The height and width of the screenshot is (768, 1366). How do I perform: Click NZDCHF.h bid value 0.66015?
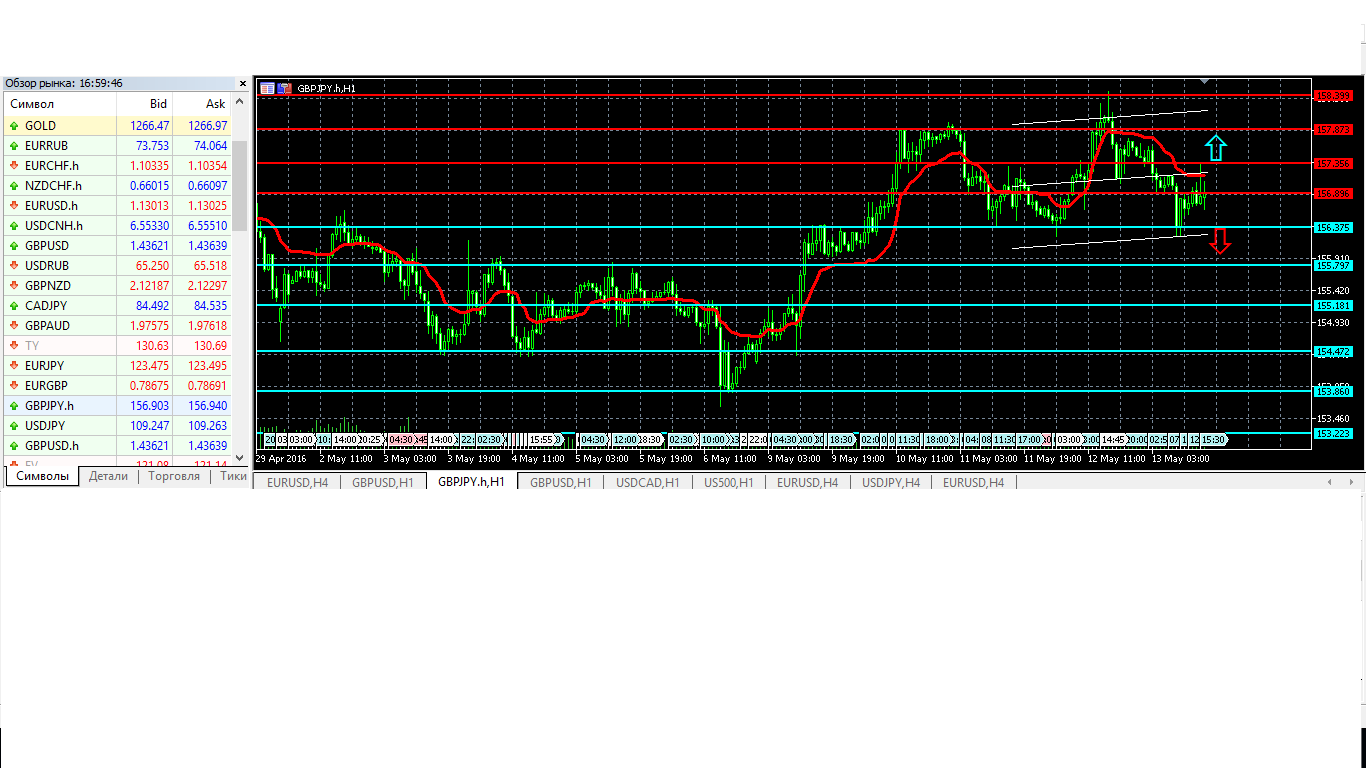point(149,186)
